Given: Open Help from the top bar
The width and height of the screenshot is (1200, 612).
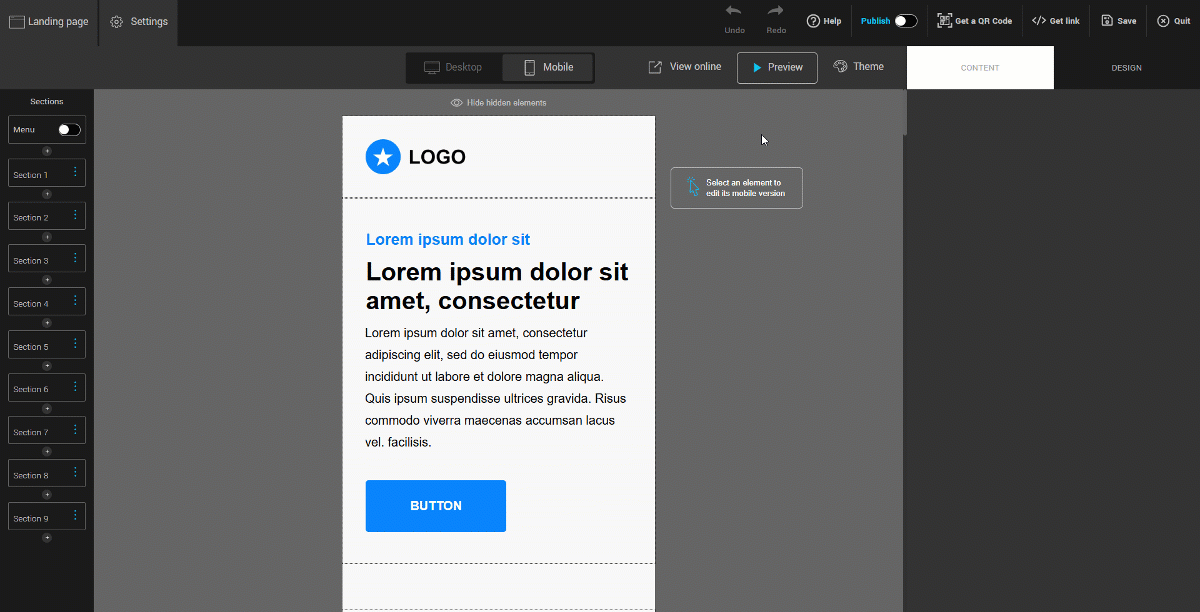Looking at the screenshot, I should (824, 21).
